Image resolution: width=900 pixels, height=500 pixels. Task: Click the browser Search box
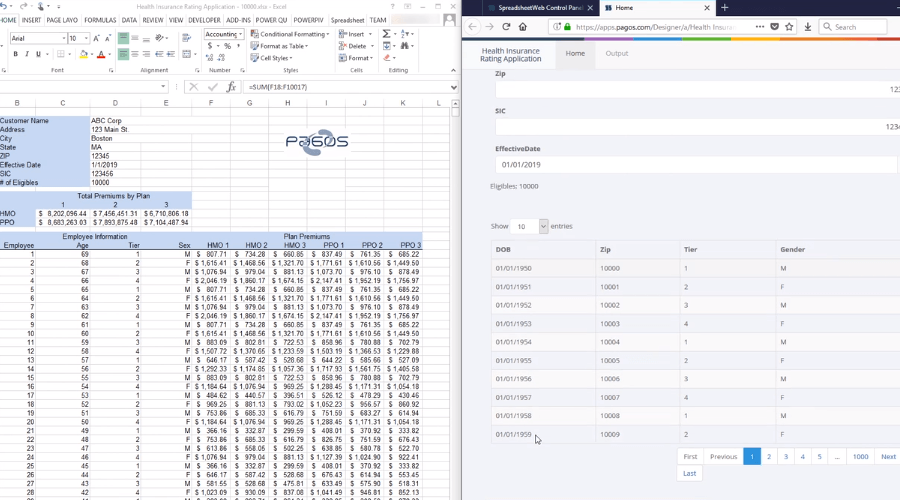tap(852, 26)
